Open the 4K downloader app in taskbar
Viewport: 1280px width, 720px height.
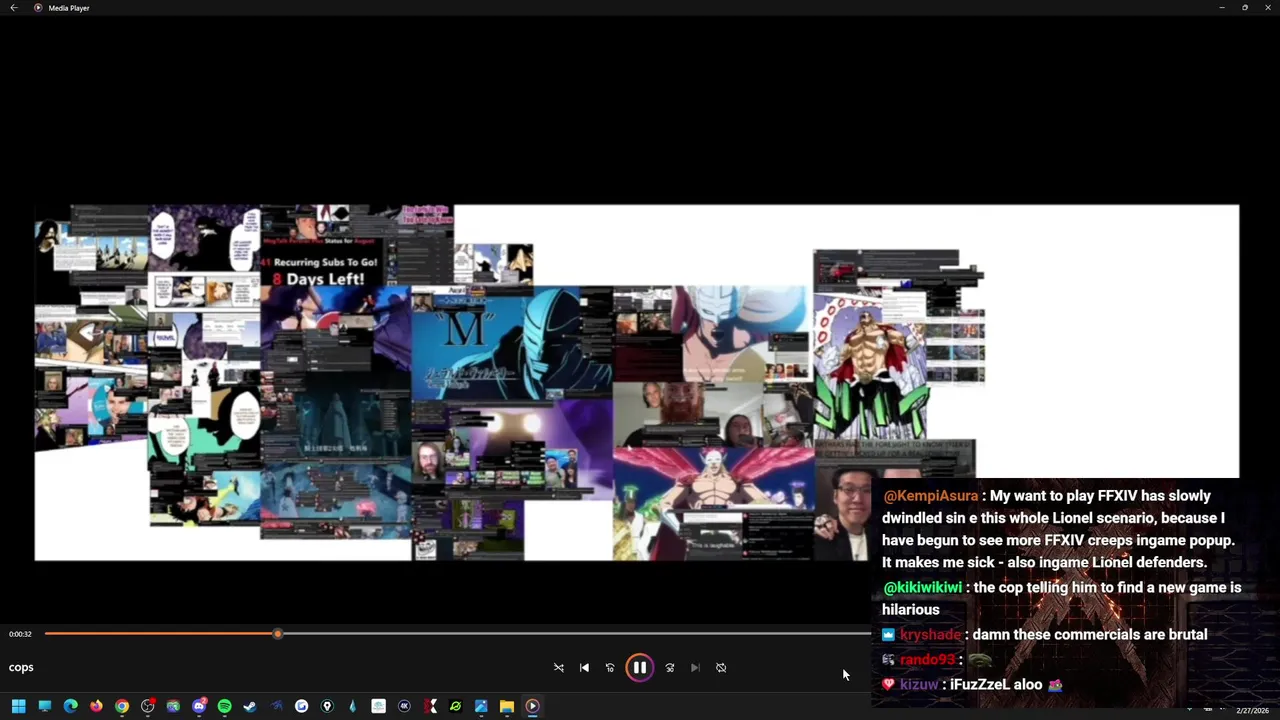[404, 706]
